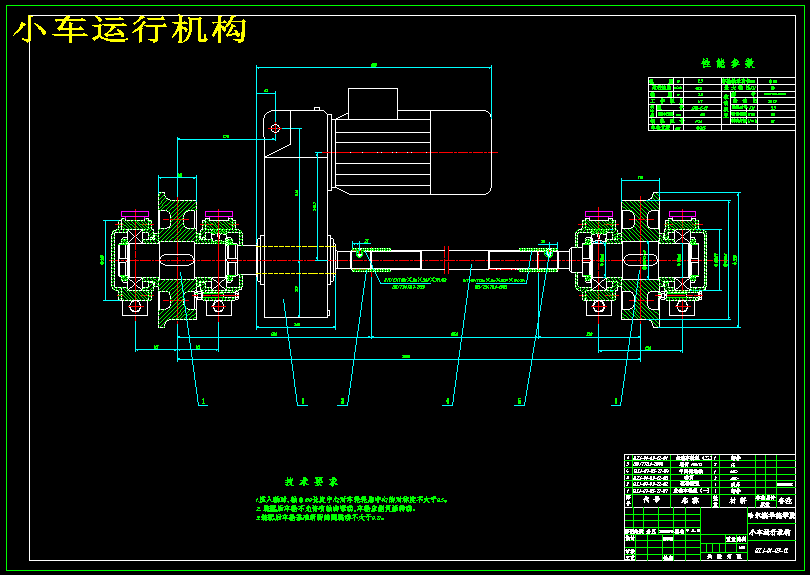Select the 技术要求 heading

[x=311, y=481]
